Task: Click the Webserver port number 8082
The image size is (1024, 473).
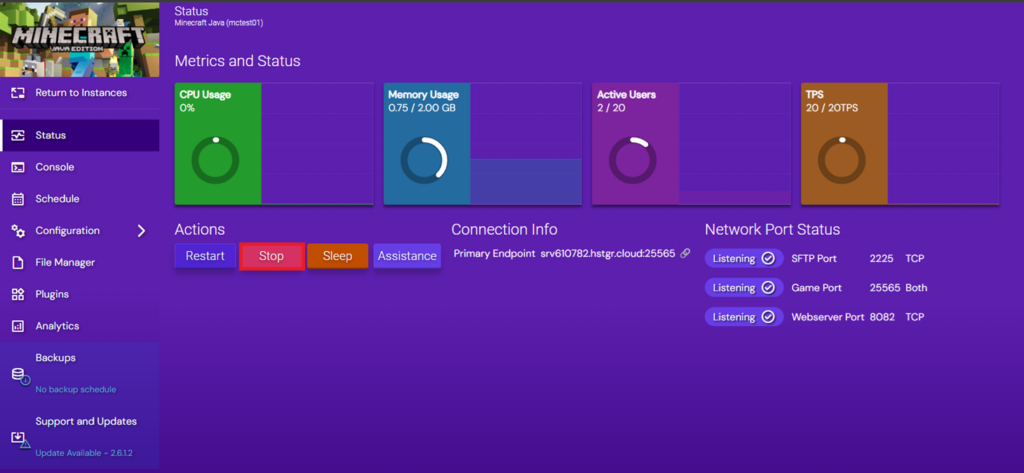Action: [x=882, y=317]
